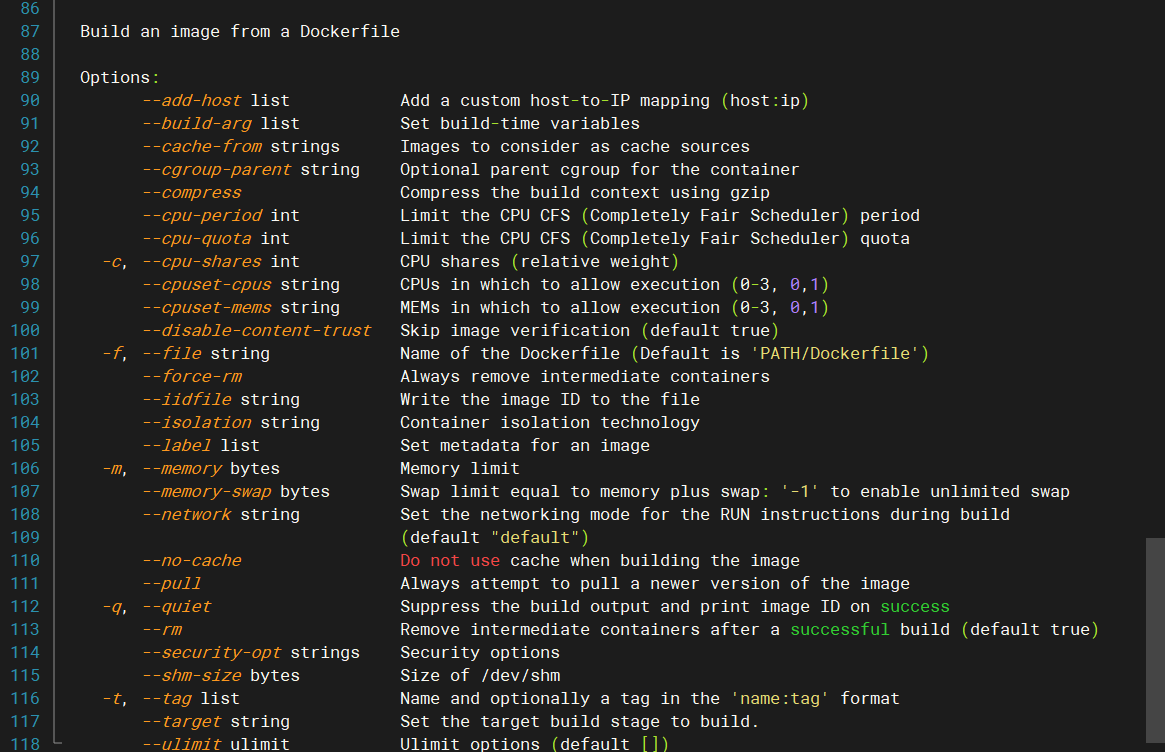1165x752 pixels.
Task: Click the '--cpu-quota' option
Action: point(197,239)
